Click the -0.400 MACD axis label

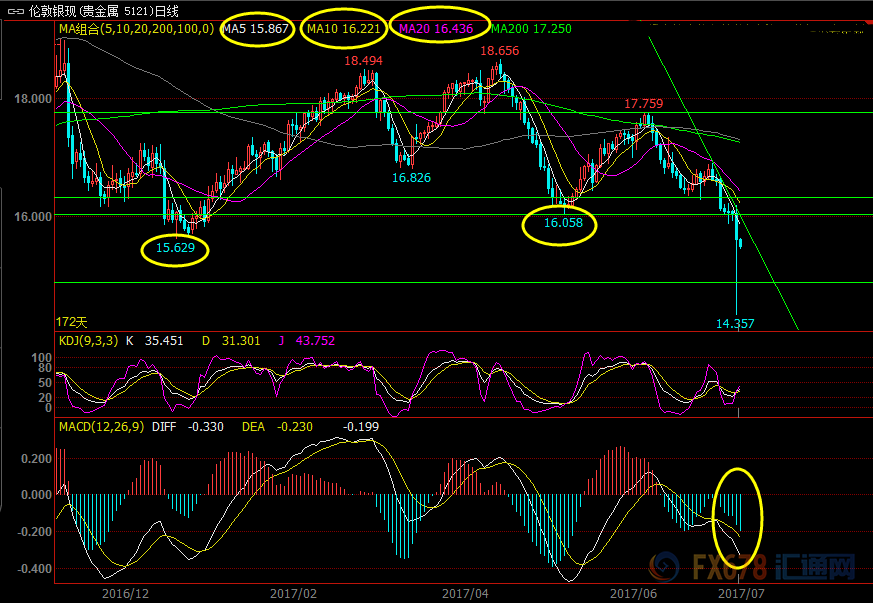click(x=35, y=568)
